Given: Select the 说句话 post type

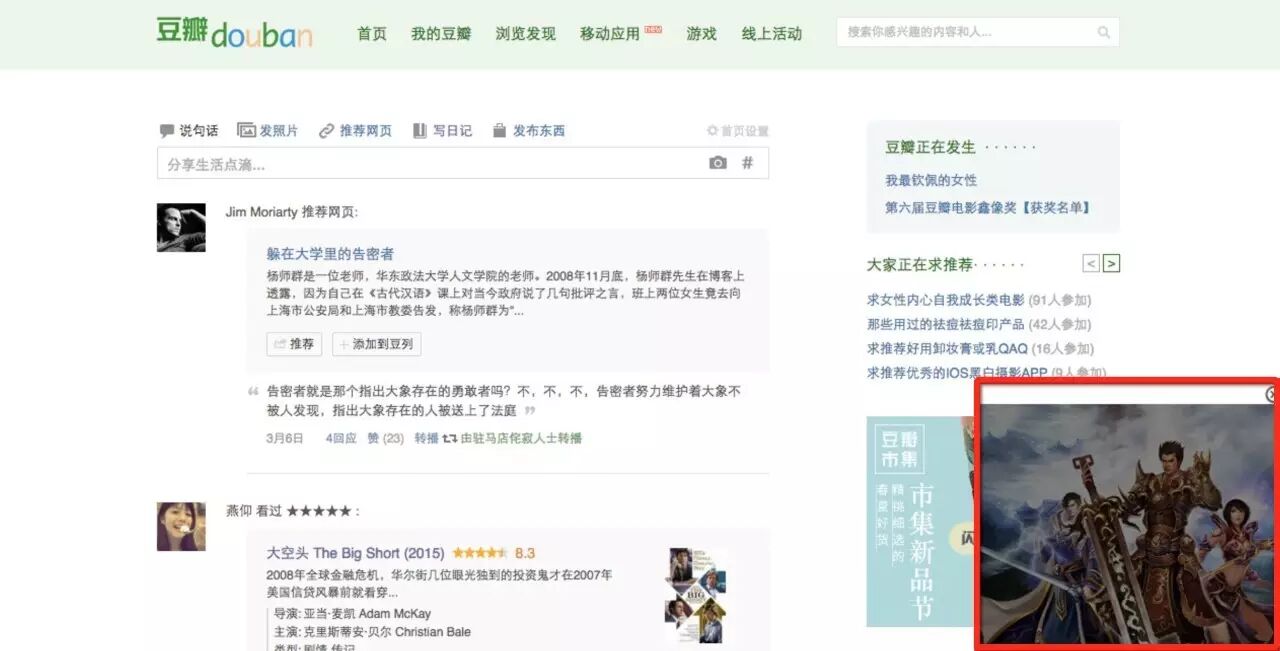Looking at the screenshot, I should 189,131.
